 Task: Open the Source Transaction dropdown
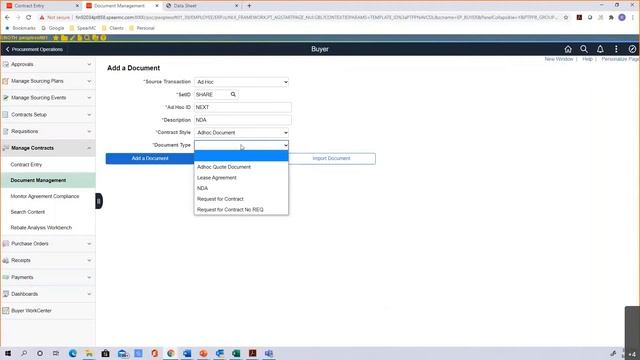[242, 82]
